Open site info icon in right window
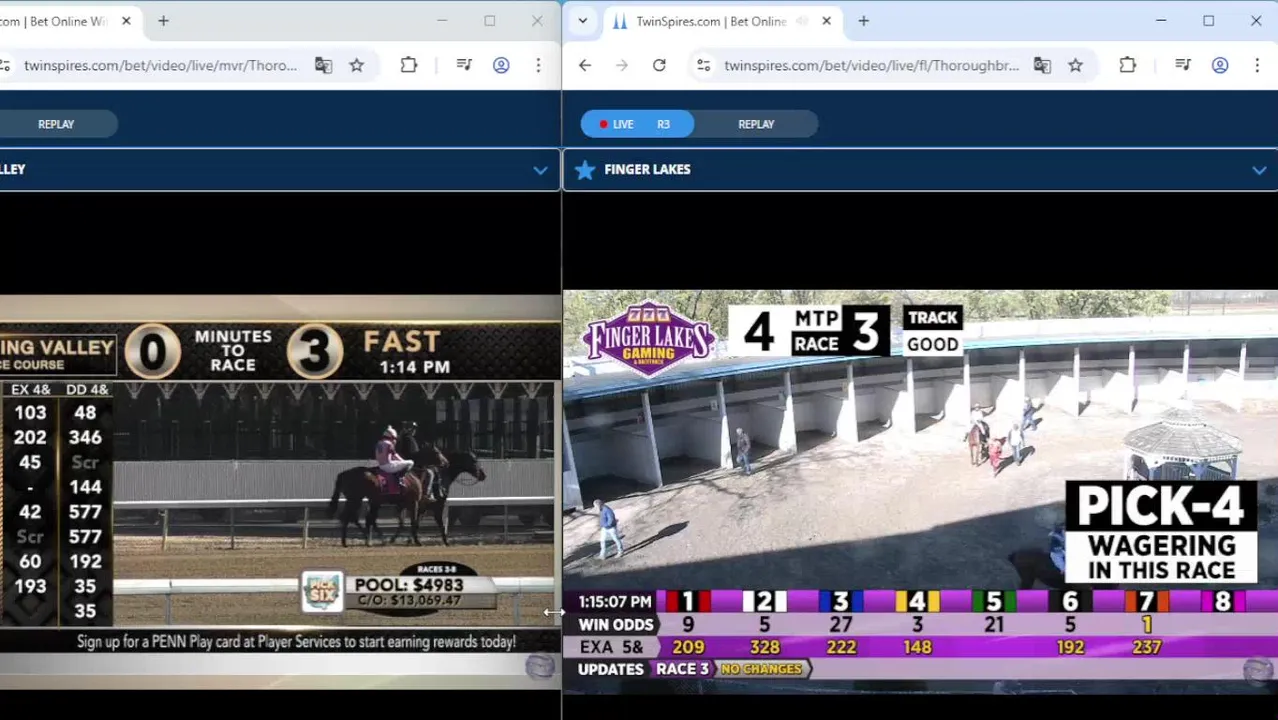This screenshot has width=1278, height=720. pos(703,65)
